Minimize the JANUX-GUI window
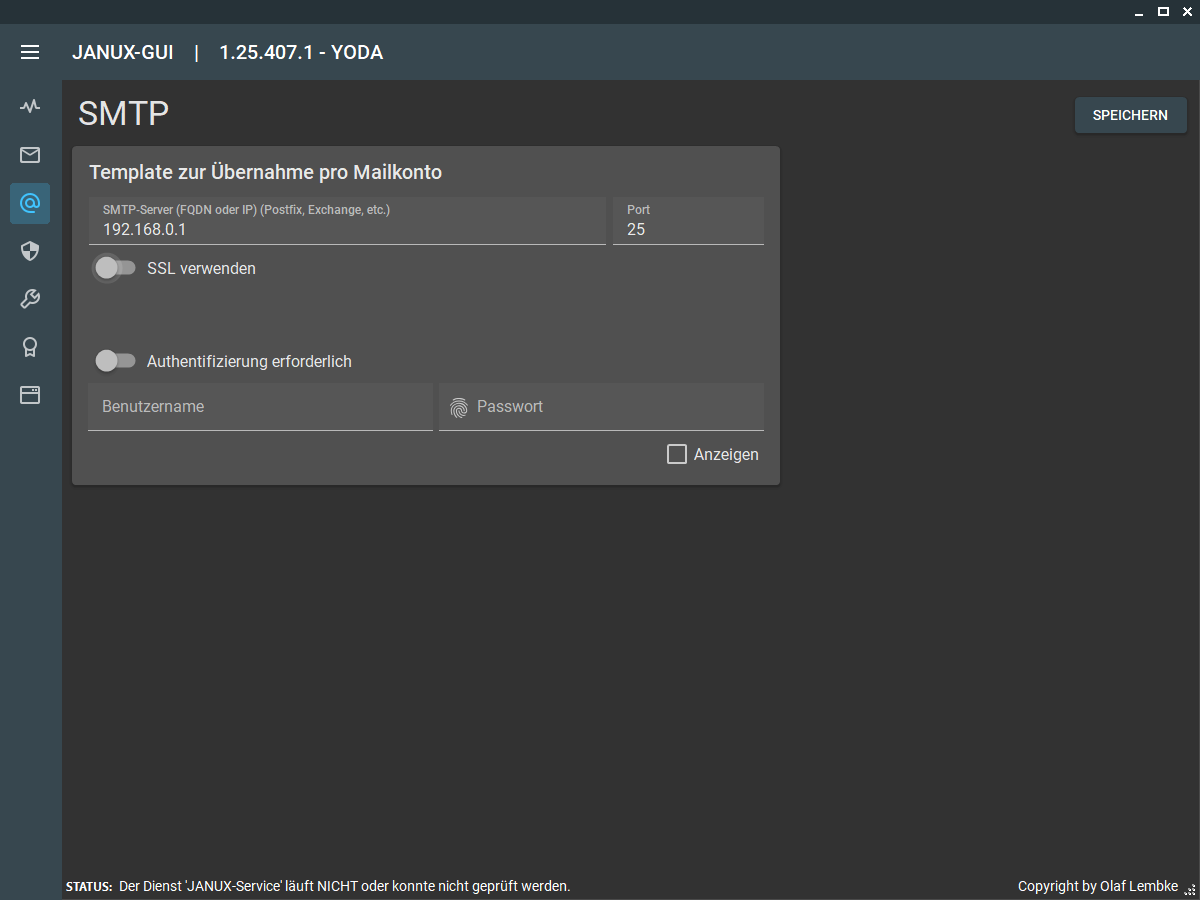1200x900 pixels. coord(1140,12)
